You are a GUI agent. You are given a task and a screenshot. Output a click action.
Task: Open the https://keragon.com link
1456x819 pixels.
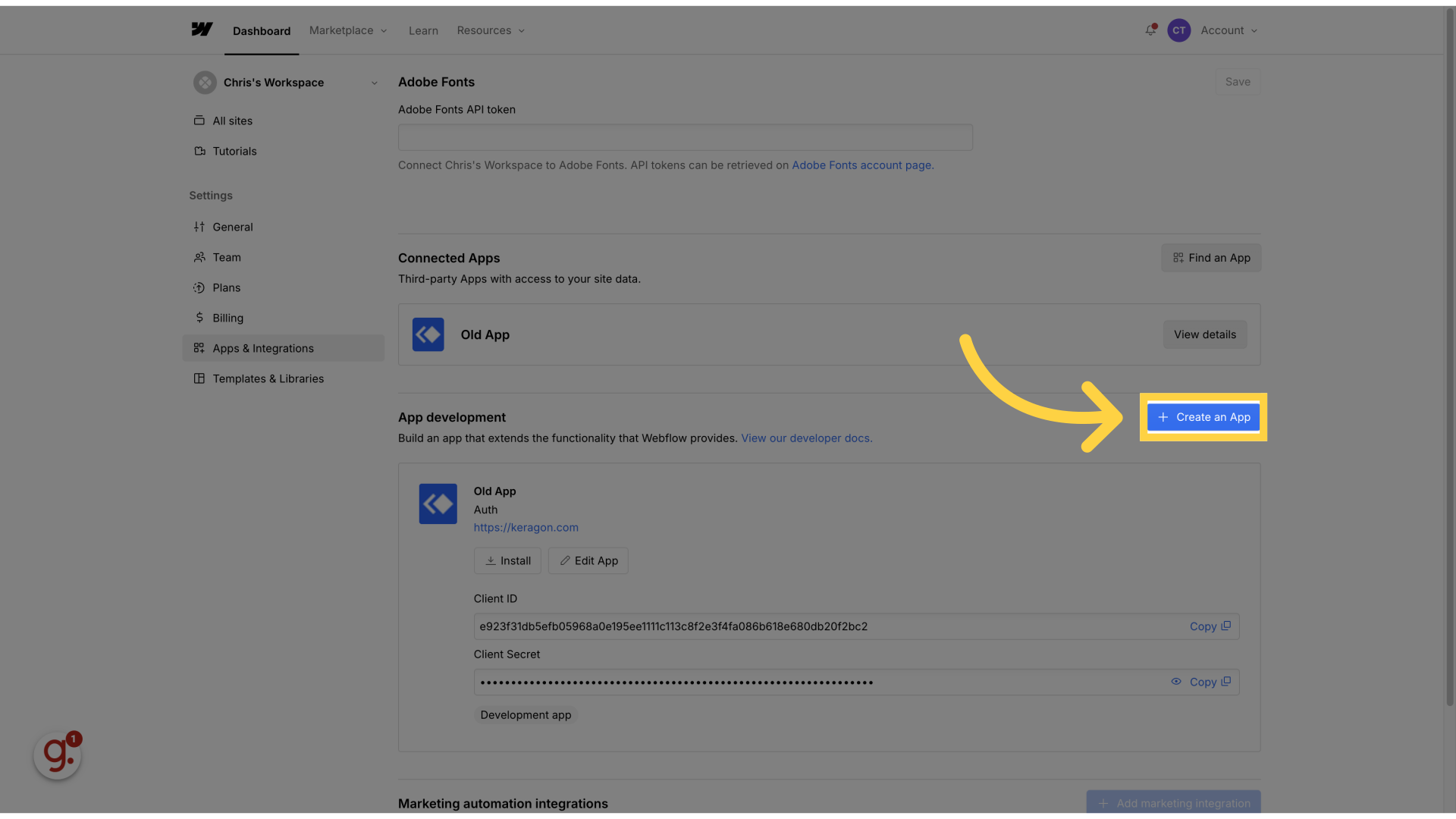(526, 528)
